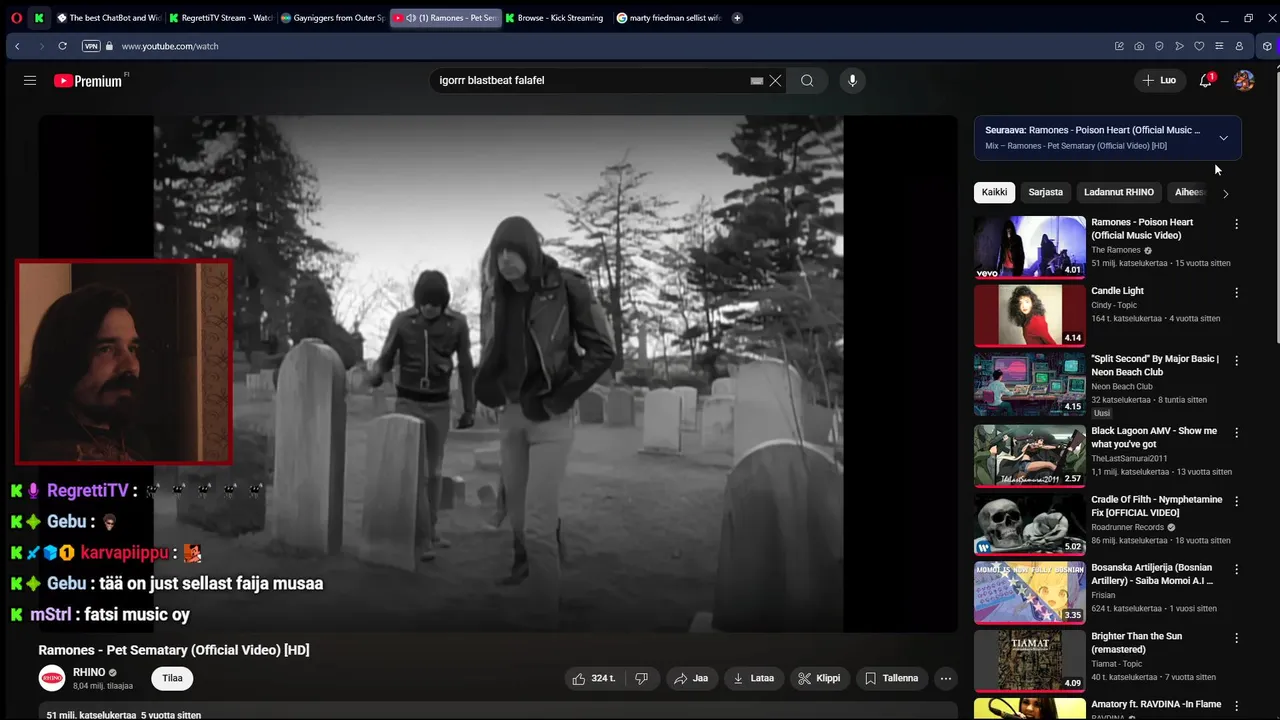The height and width of the screenshot is (720, 1280).
Task: Click the Jaa share button
Action: 691,678
